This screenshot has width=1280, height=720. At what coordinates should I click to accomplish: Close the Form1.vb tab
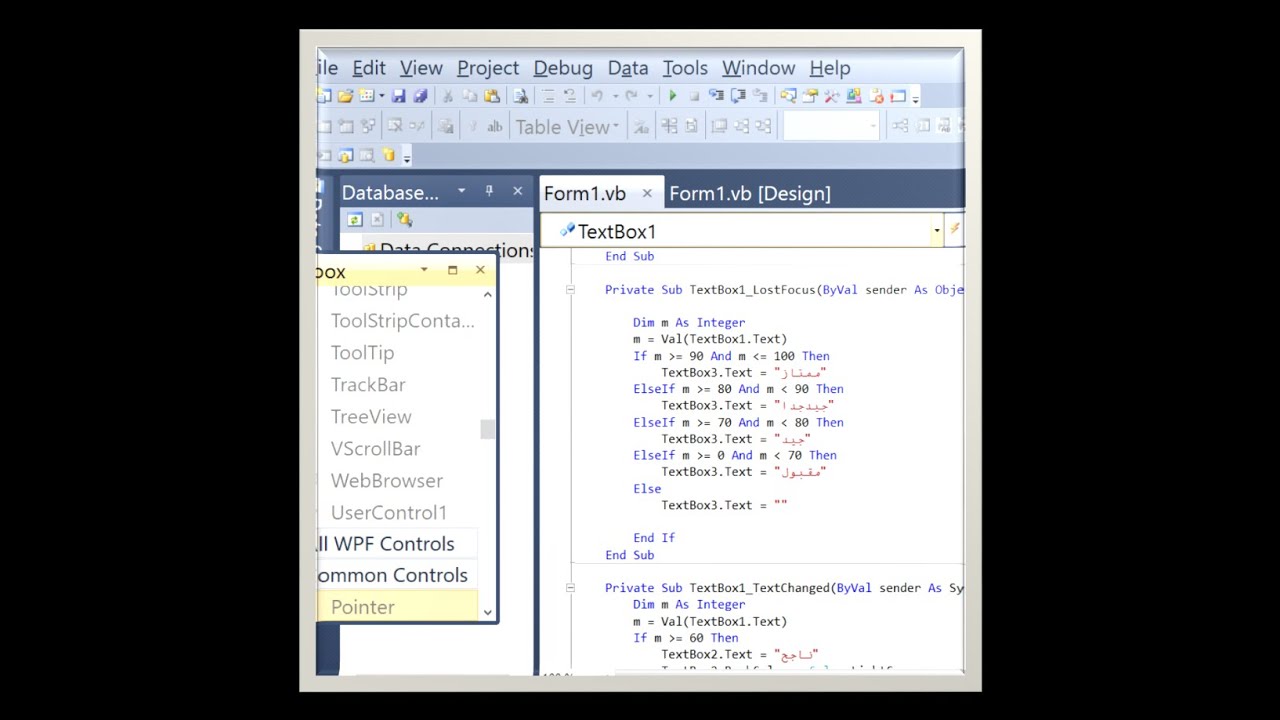tap(647, 194)
